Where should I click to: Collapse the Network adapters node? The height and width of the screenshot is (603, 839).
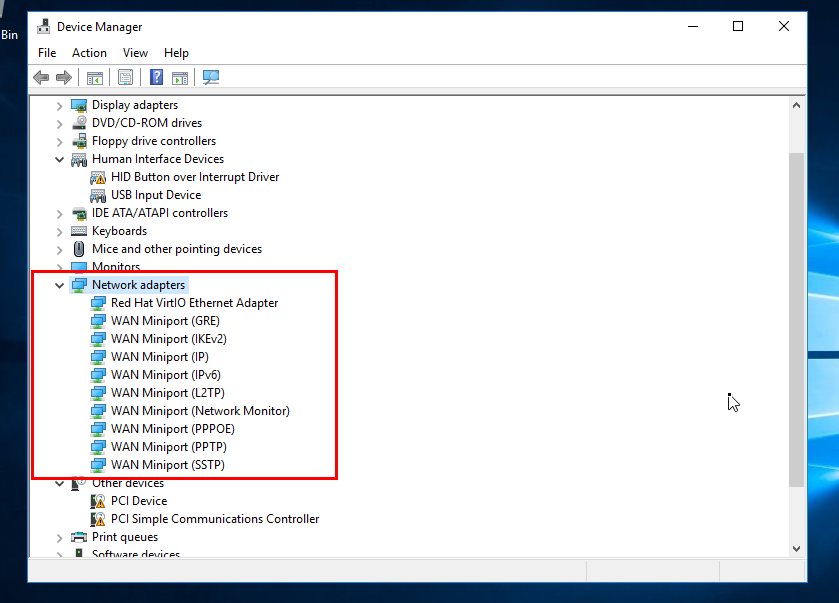[59, 285]
